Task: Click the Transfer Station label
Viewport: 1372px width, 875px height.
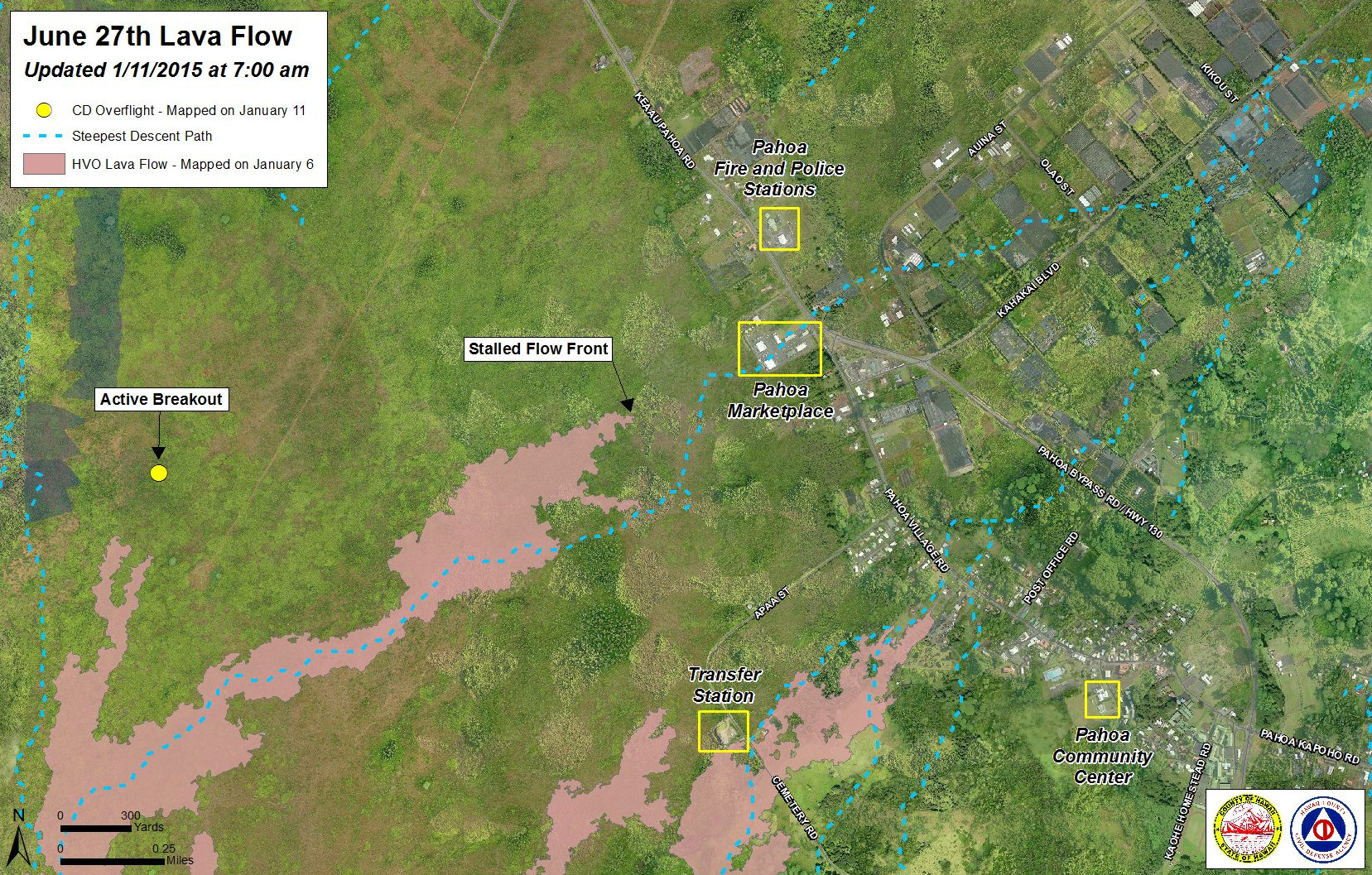Action: point(724,685)
